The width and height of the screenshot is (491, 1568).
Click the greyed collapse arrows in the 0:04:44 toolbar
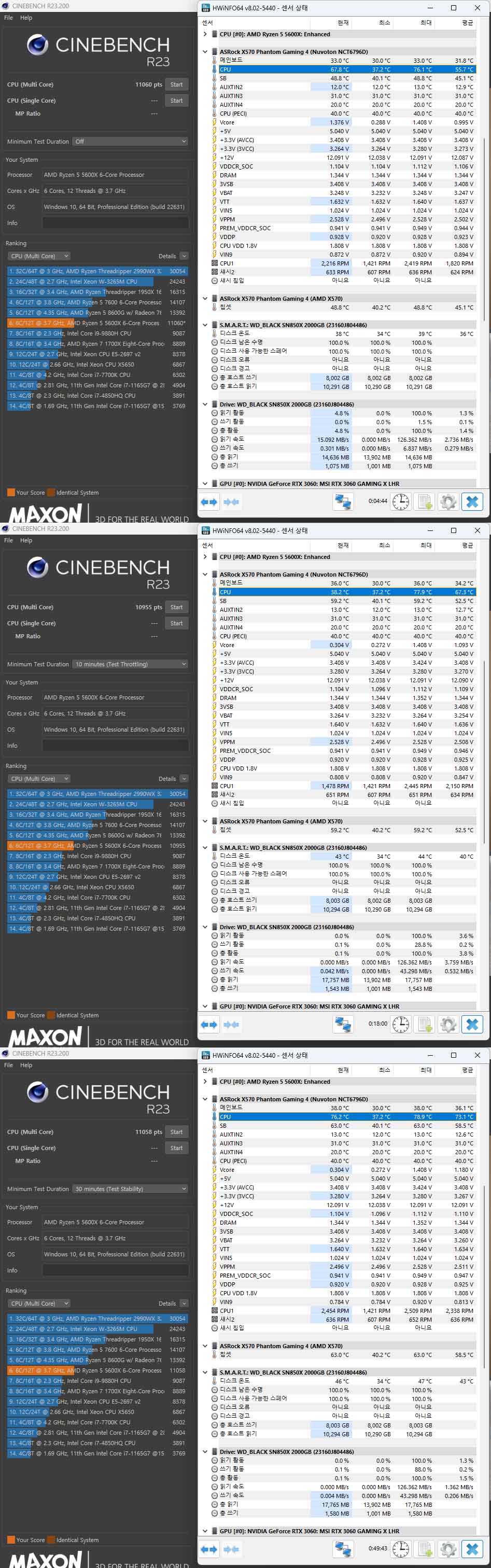[231, 501]
